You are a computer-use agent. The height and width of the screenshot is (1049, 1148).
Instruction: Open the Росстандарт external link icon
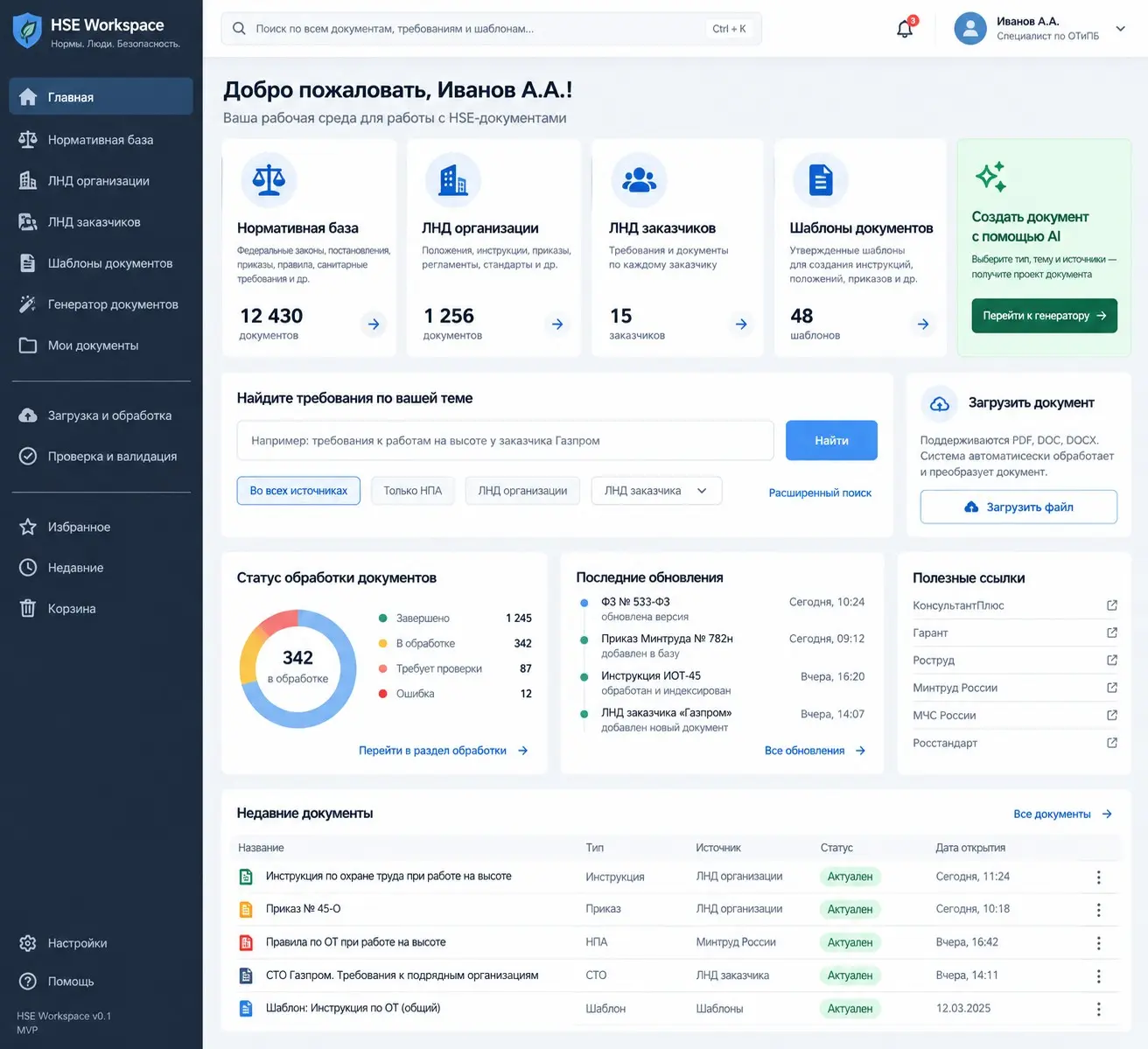1112,743
